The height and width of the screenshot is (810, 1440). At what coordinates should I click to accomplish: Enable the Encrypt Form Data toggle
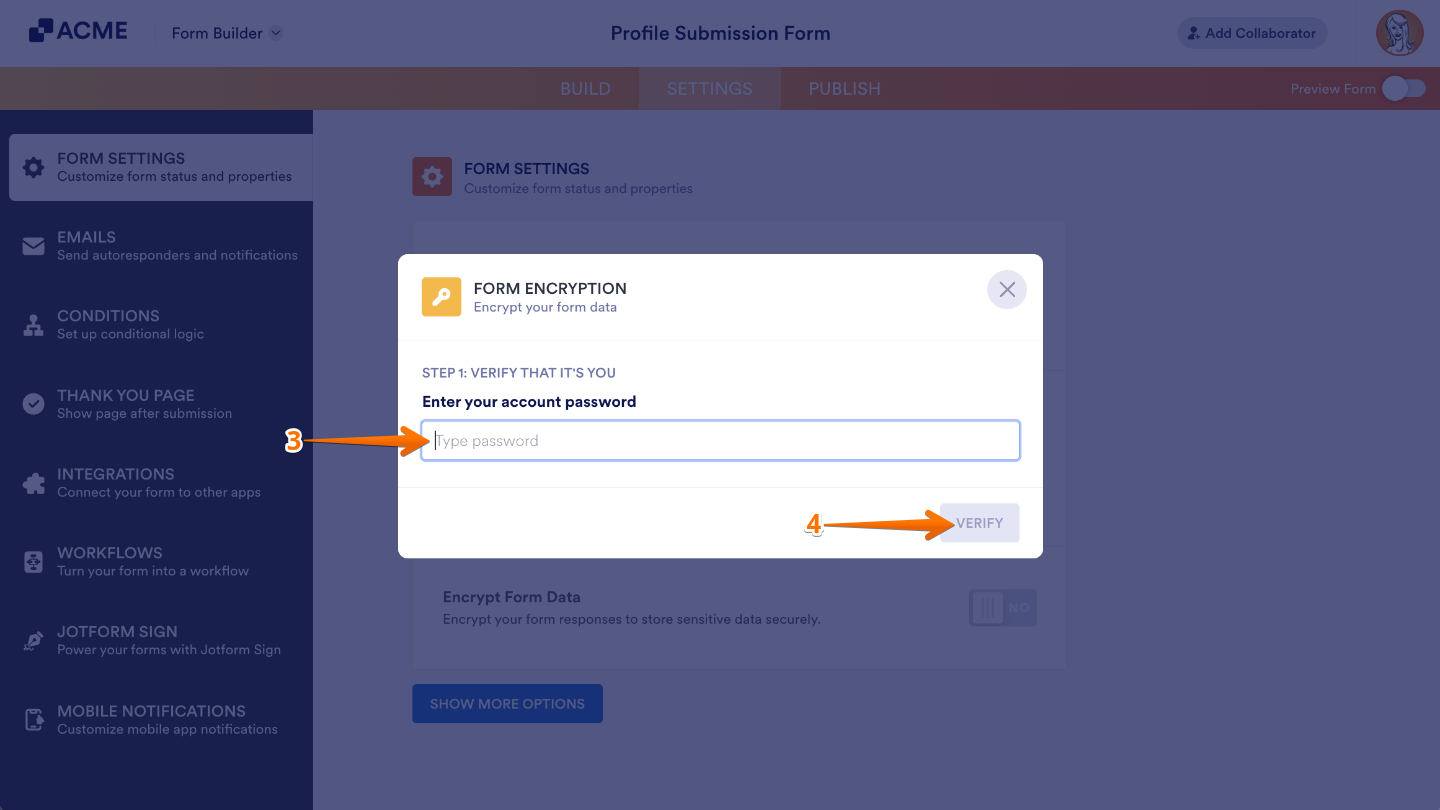click(1002, 607)
